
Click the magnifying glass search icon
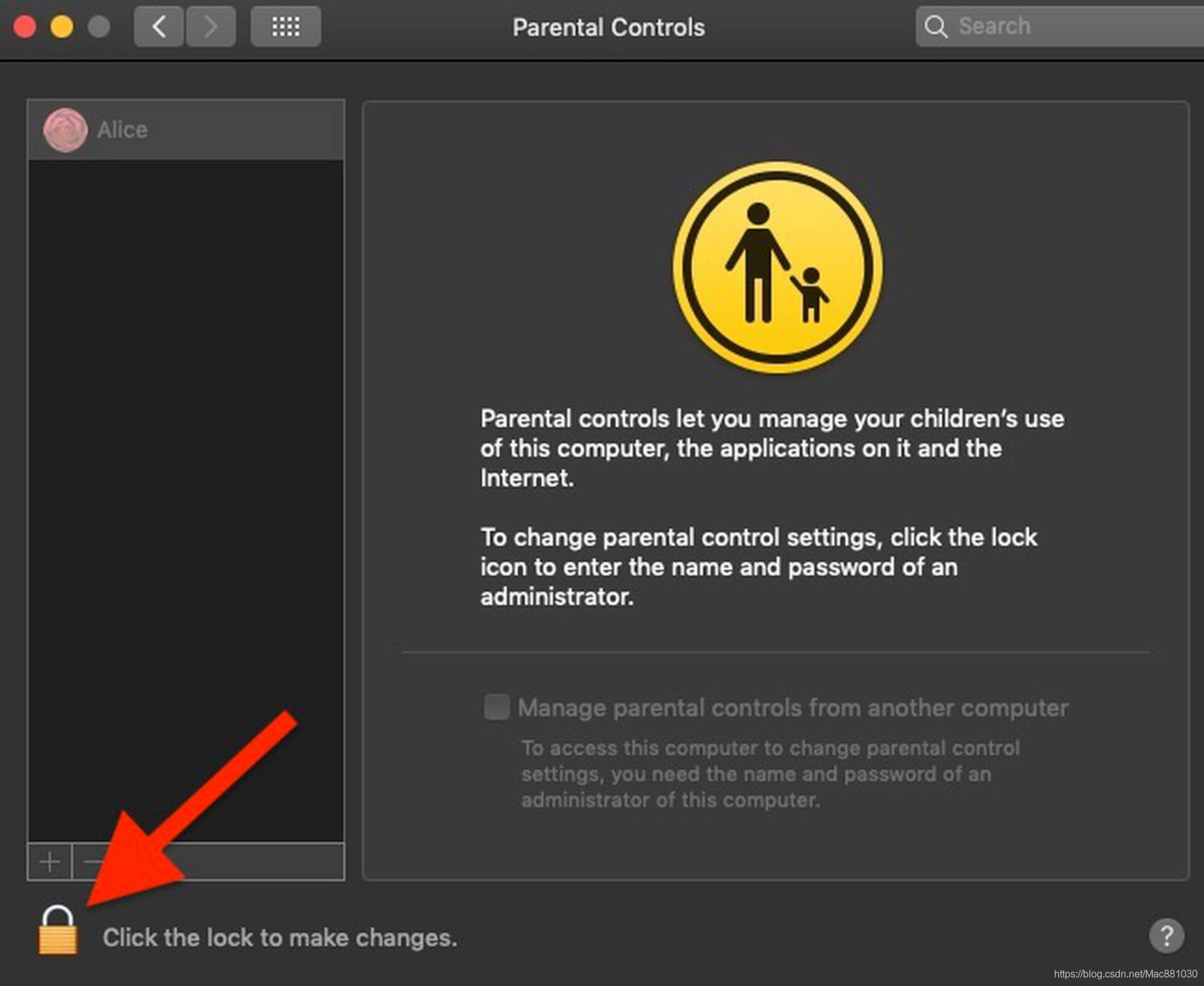point(936,26)
